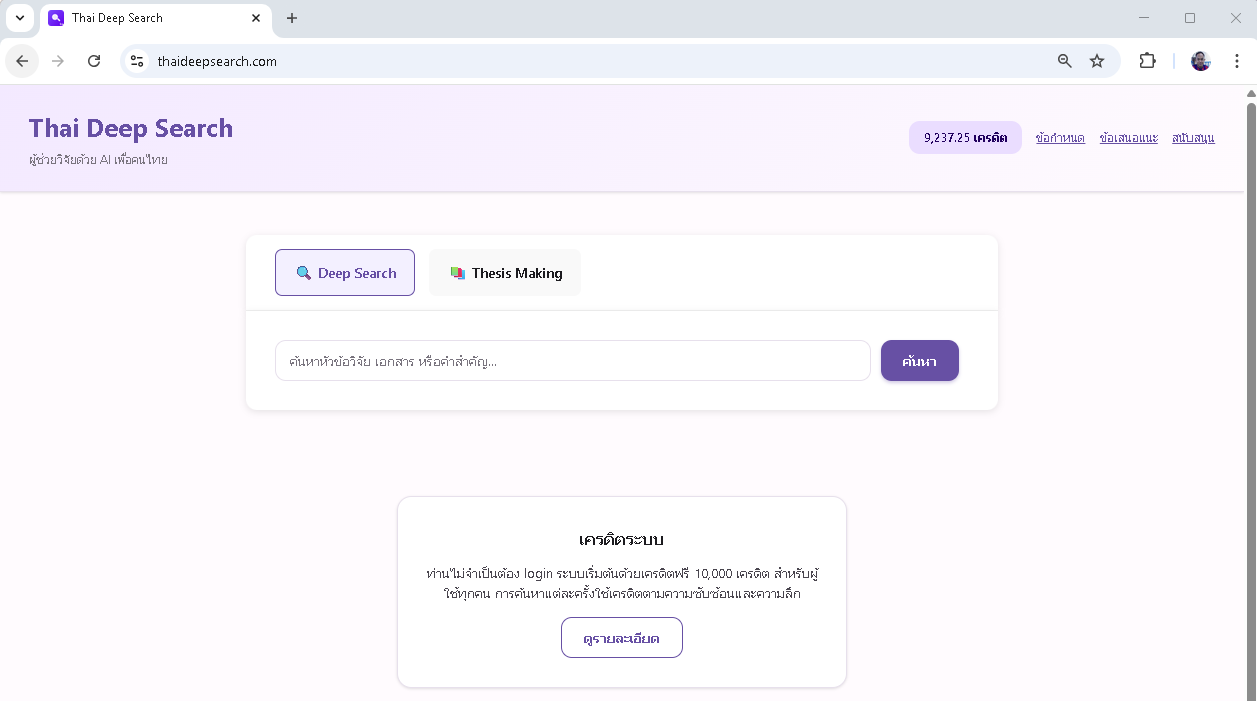Open the สนับสนุน support link

tap(1193, 138)
